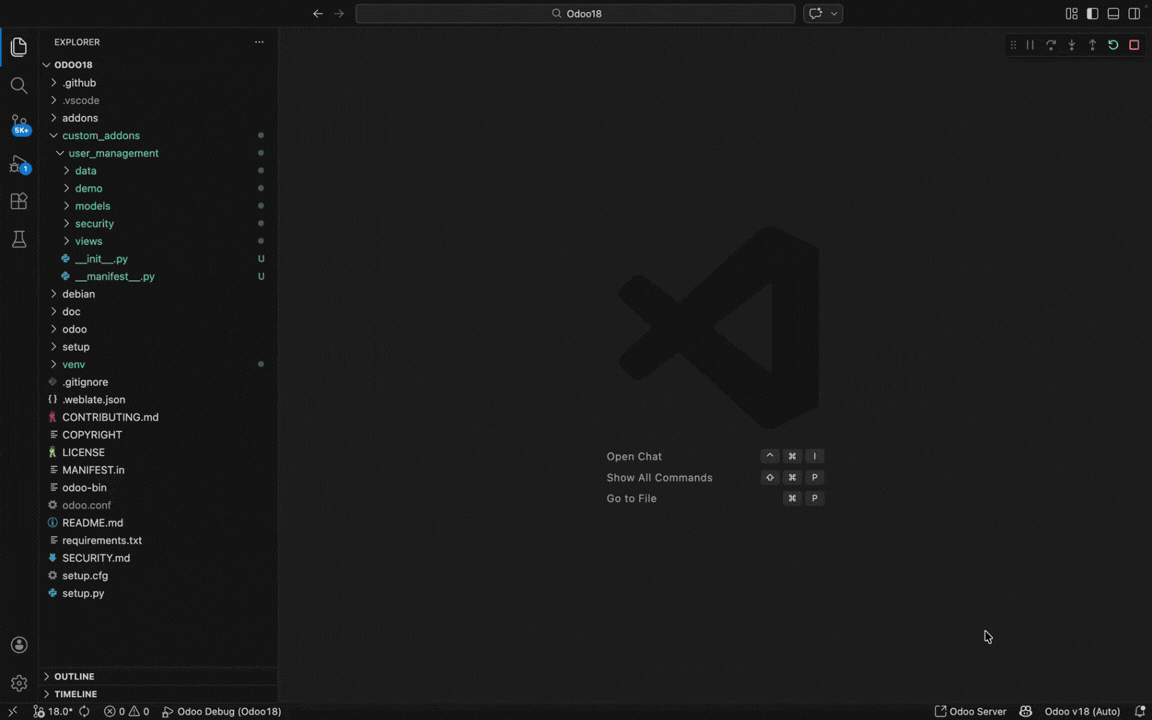
Task: Open the Copilot chat icon in title bar
Action: coord(816,14)
